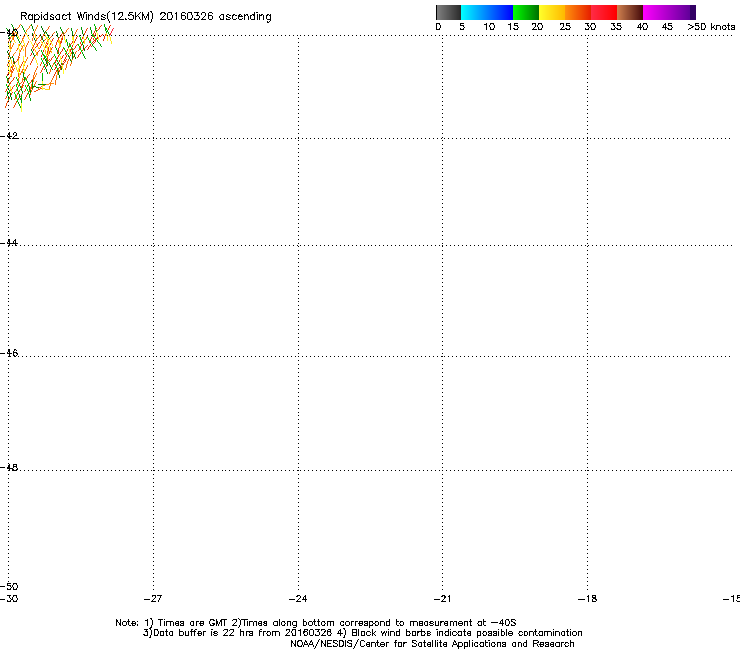
Task: Click the latitude label "-44"
Action: (x=9, y=243)
